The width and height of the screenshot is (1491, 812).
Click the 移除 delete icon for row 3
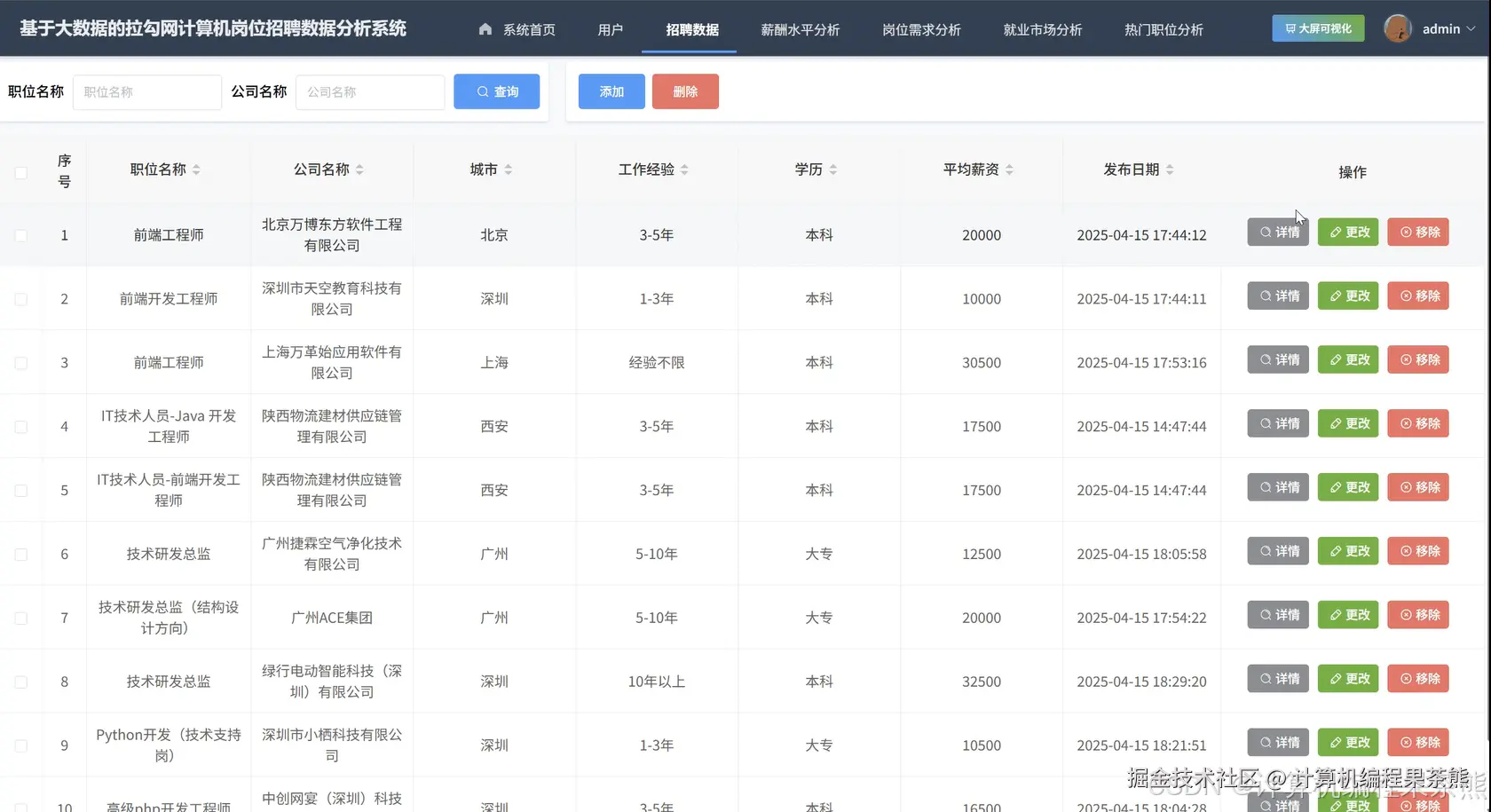[1407, 359]
